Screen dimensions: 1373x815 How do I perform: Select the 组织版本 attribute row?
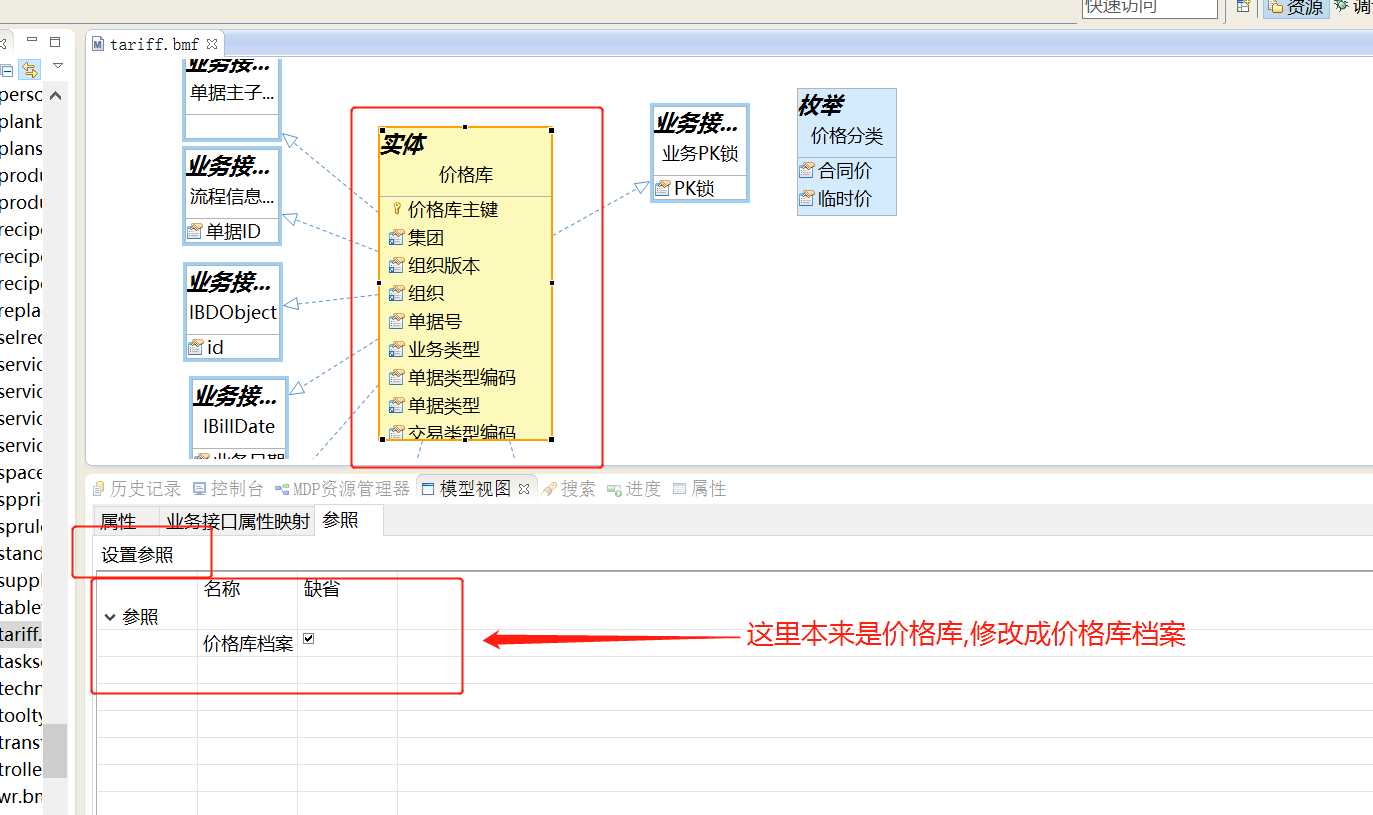466,266
